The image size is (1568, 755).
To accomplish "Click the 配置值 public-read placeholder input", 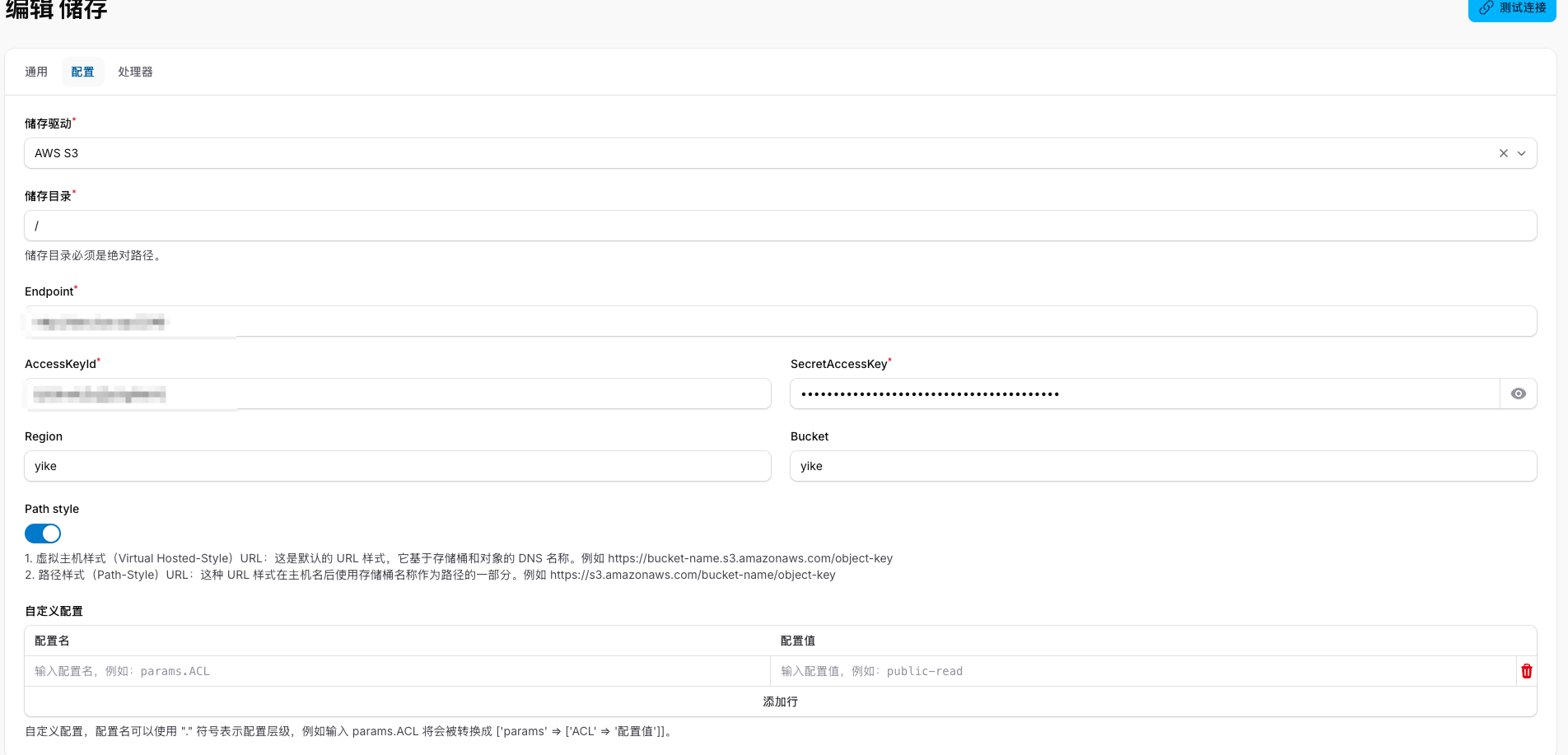I will (1143, 671).
